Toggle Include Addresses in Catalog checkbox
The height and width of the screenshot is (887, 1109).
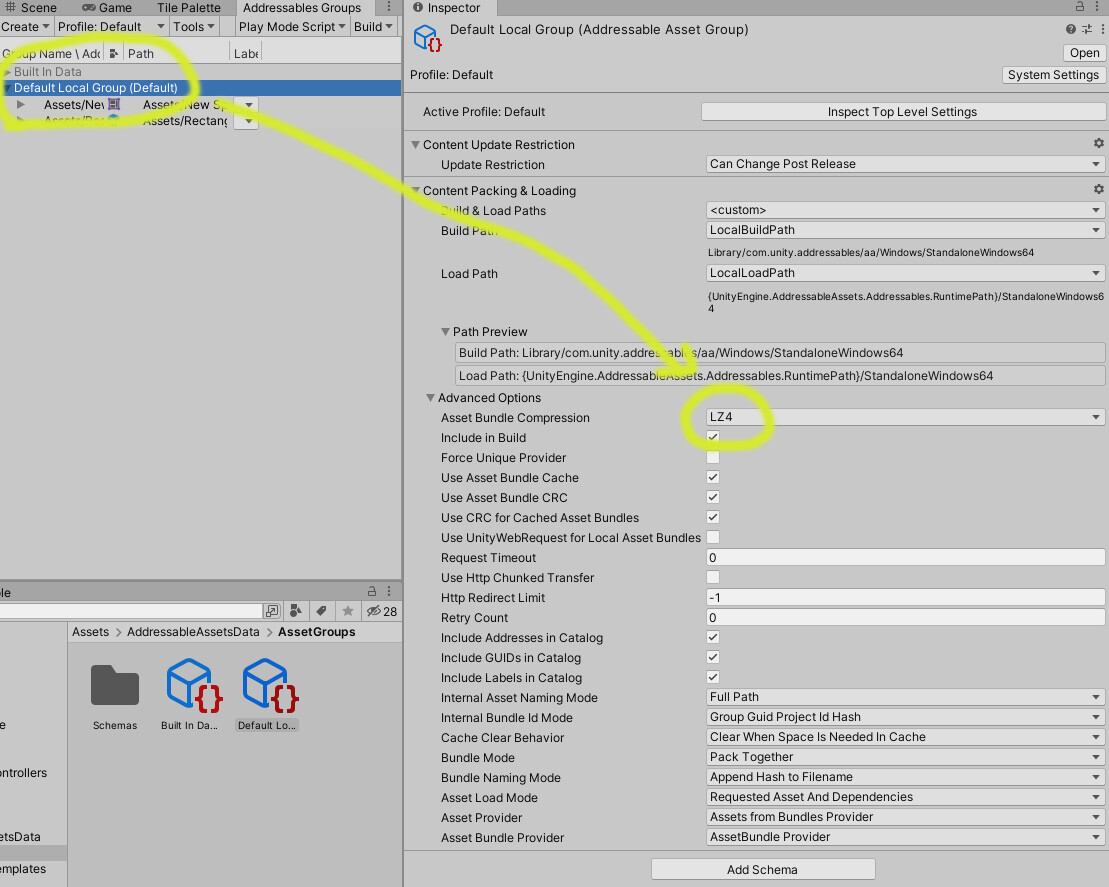(713, 637)
